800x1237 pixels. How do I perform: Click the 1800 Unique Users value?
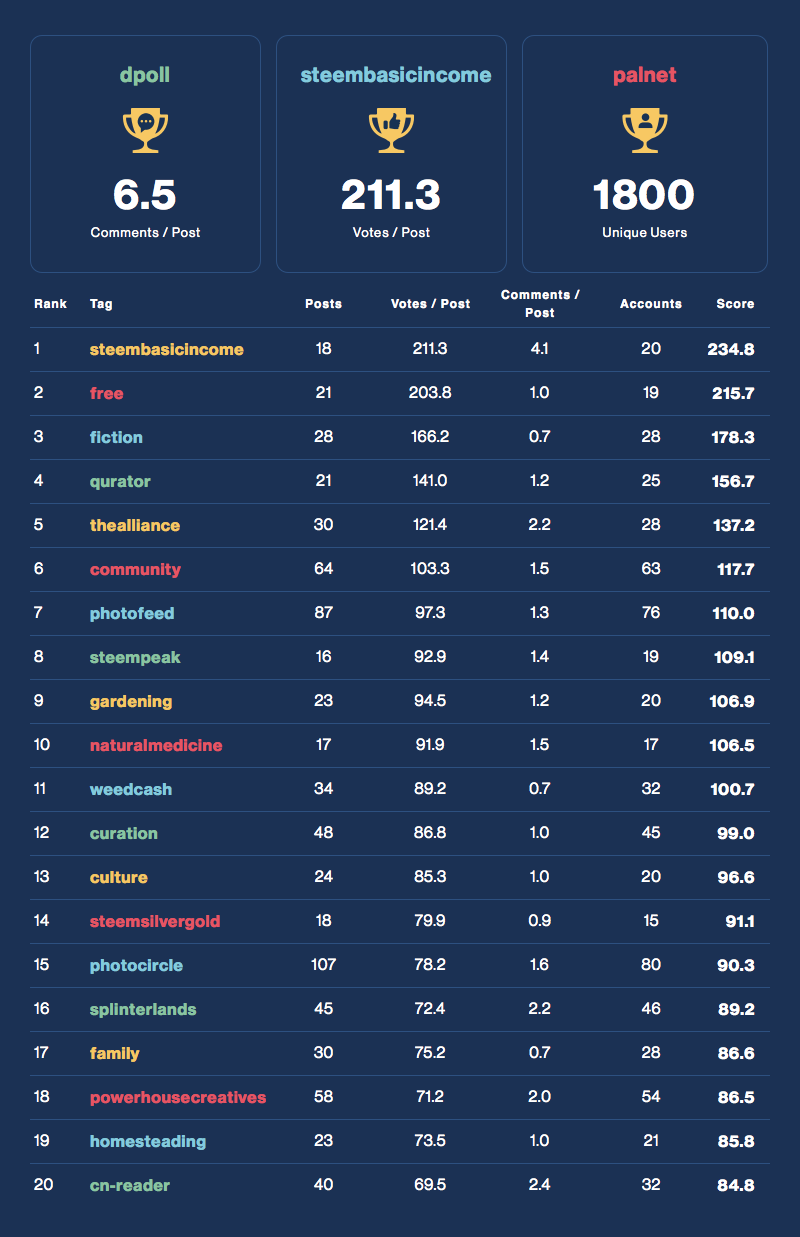point(644,195)
